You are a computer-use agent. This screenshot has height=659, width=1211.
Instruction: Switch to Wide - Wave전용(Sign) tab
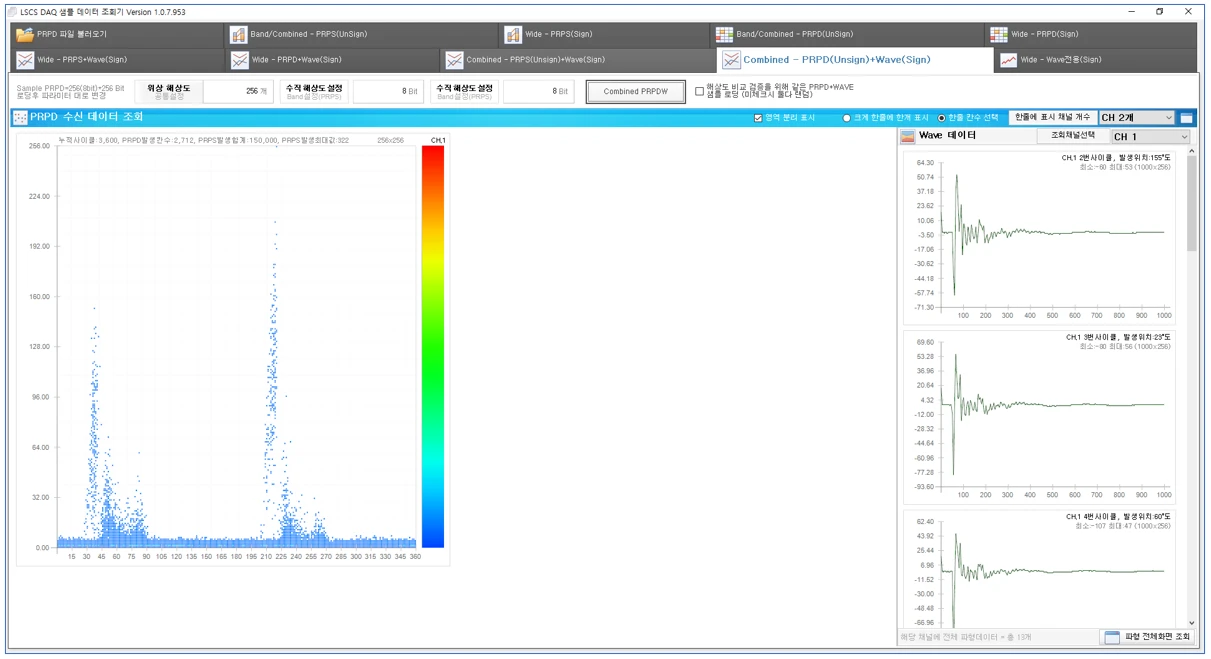point(1095,60)
